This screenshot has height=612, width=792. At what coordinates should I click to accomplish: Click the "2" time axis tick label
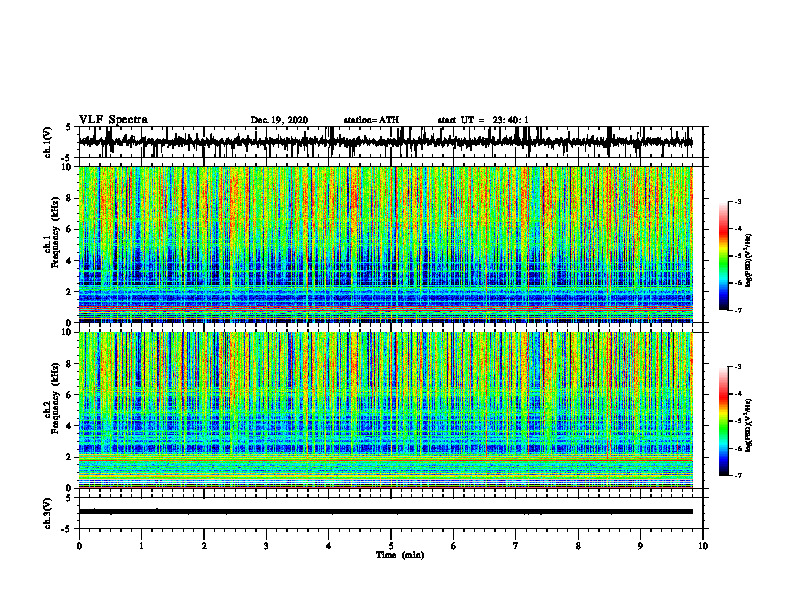204,546
